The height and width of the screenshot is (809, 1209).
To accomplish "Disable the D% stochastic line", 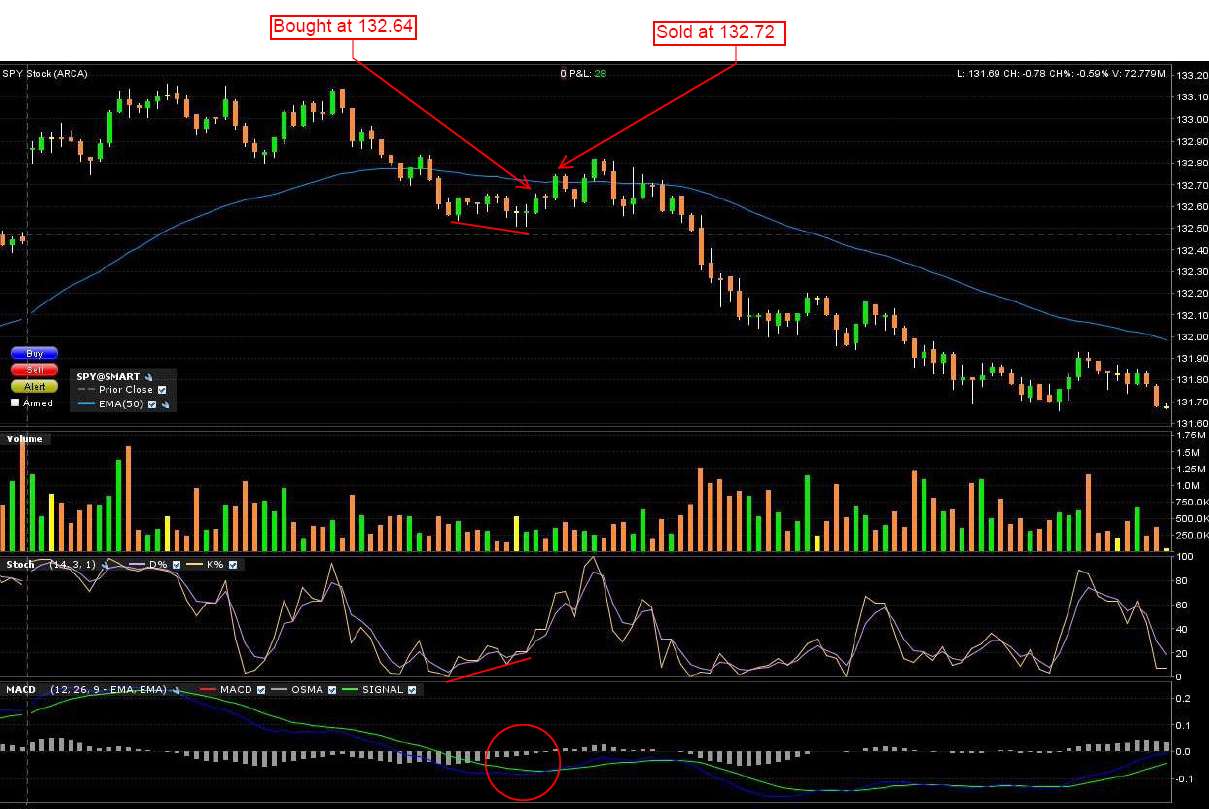I will click(x=178, y=565).
